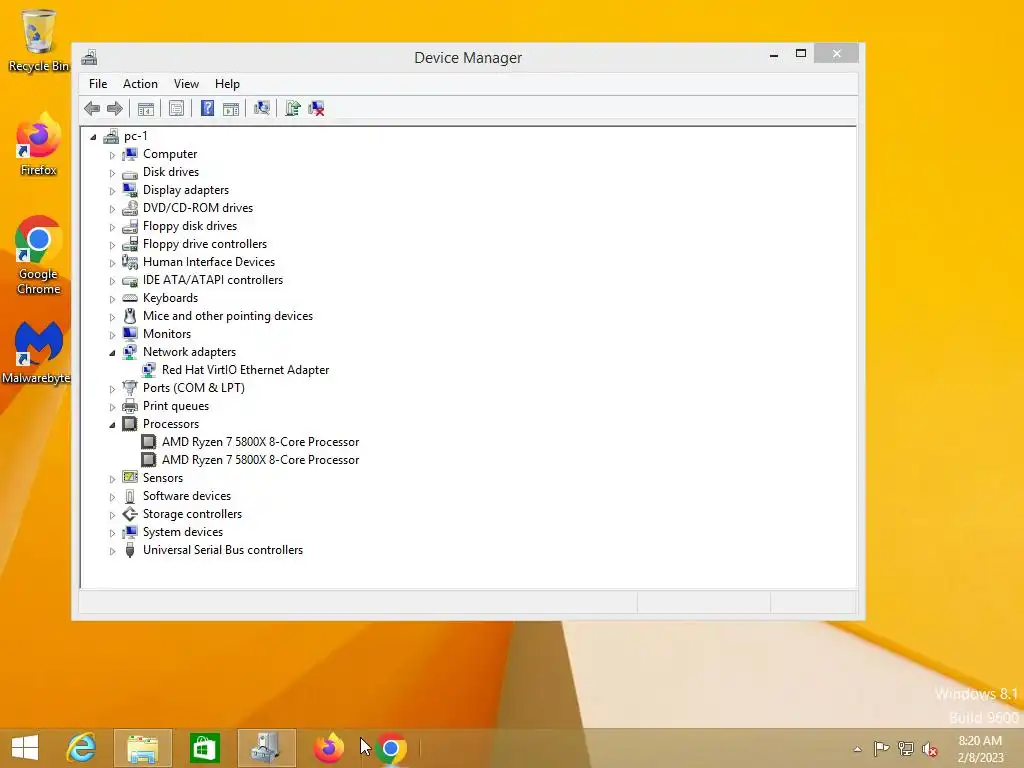Viewport: 1024px width, 768px height.
Task: Click Show/Hide Console Tree toolbar icon
Action: pyautogui.click(x=146, y=108)
